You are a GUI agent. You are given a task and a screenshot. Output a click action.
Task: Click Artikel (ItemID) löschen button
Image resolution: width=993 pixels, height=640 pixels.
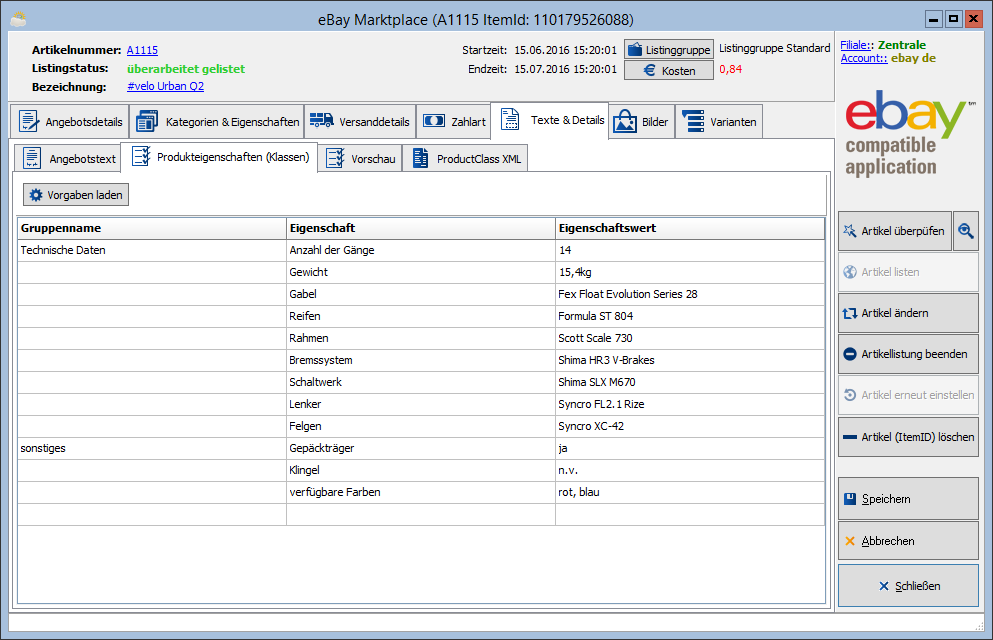point(908,437)
